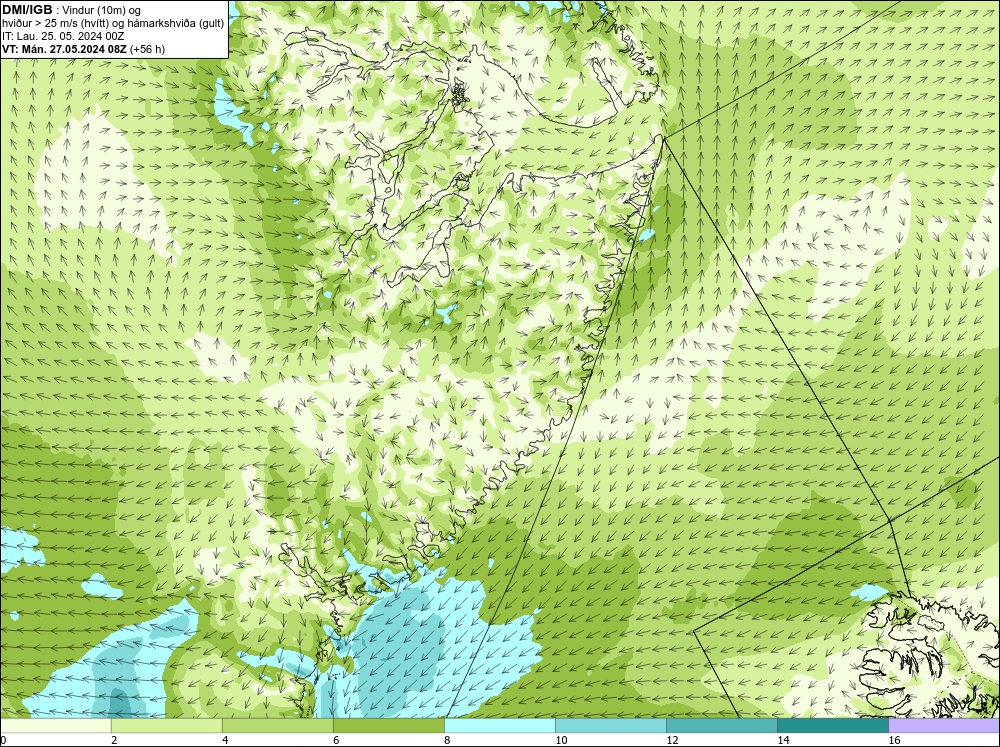Click the legend tick label 16
This screenshot has width=1000, height=747.
894,740
